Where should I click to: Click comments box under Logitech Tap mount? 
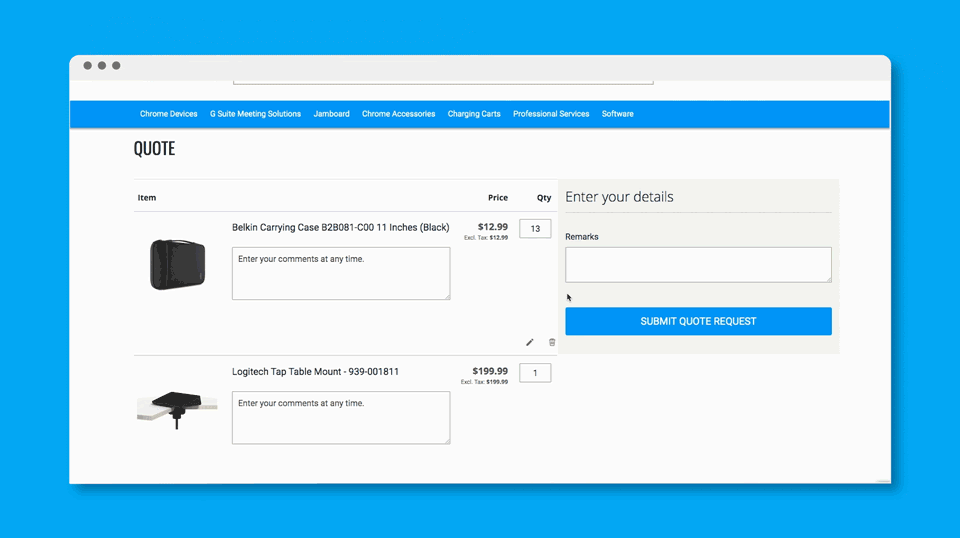[341, 417]
